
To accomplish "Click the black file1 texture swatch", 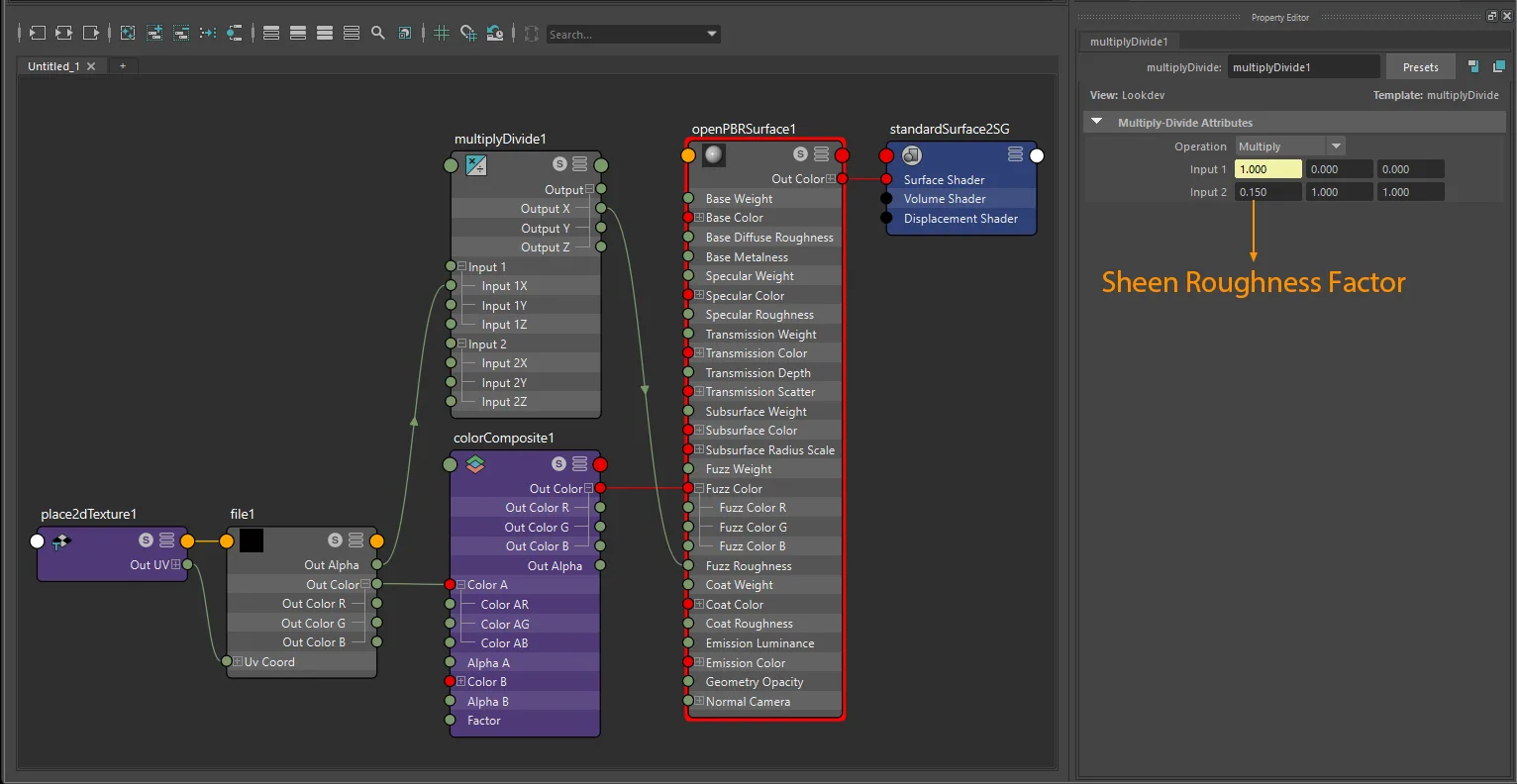I will coord(252,539).
